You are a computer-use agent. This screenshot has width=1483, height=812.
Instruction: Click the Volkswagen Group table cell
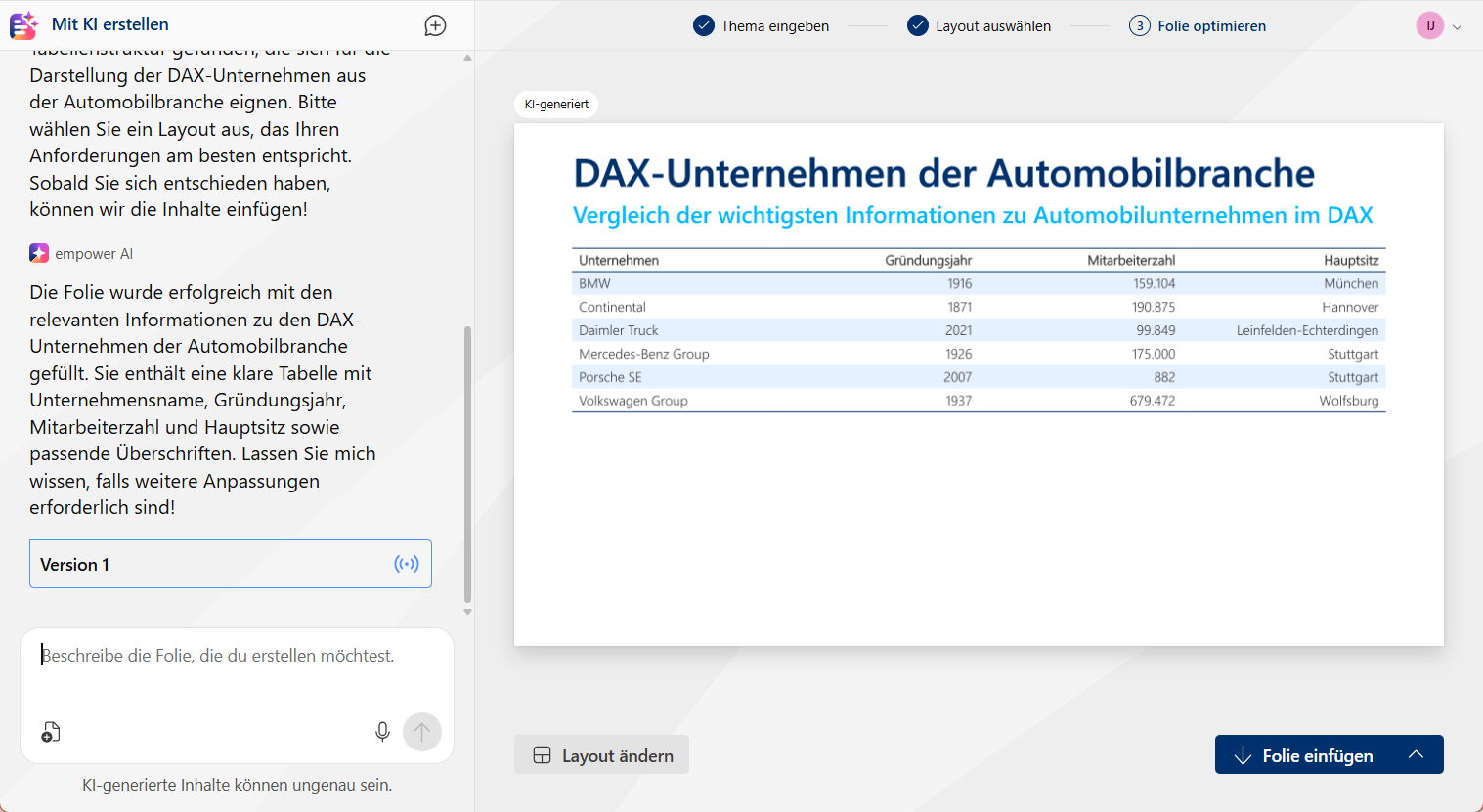(632, 401)
